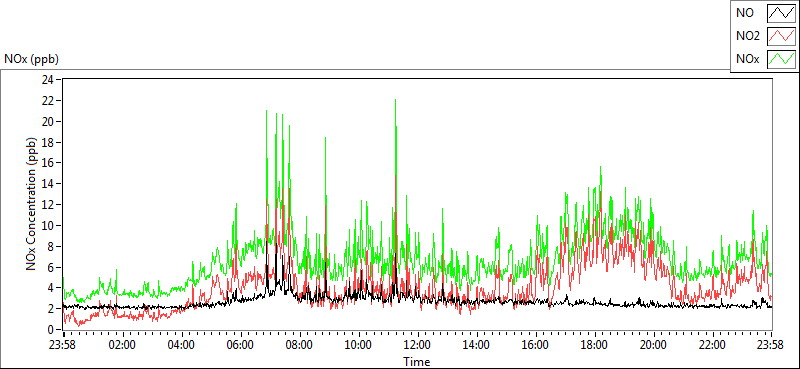
Task: Select the NOx legend label
Action: pos(747,59)
